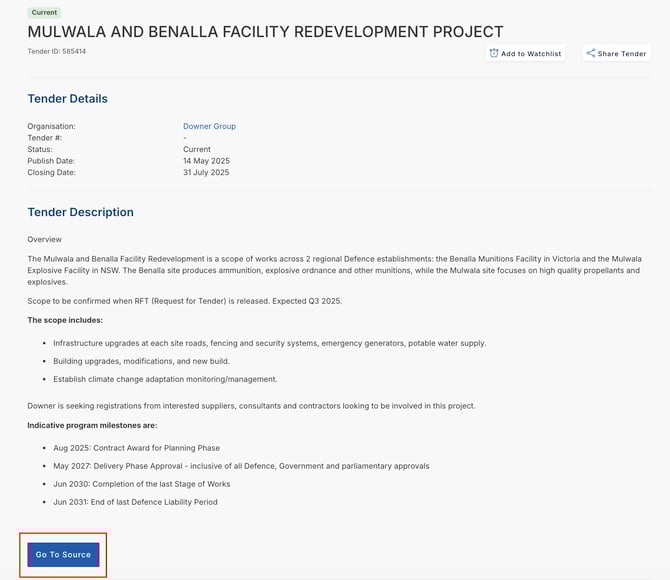
Task: Open the Downer Group organisation link
Action: (209, 126)
